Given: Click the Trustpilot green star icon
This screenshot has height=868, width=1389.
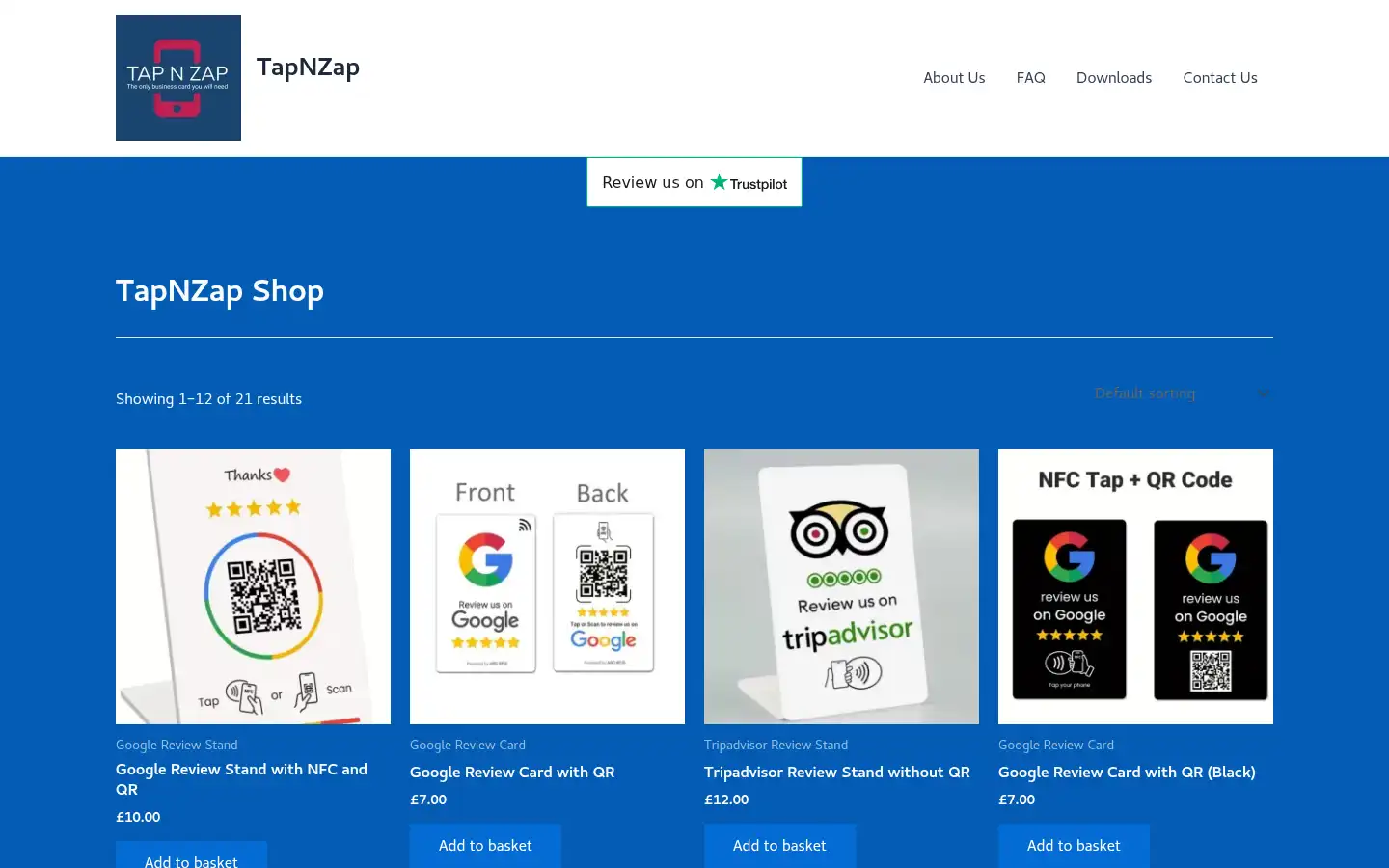Looking at the screenshot, I should point(719,181).
